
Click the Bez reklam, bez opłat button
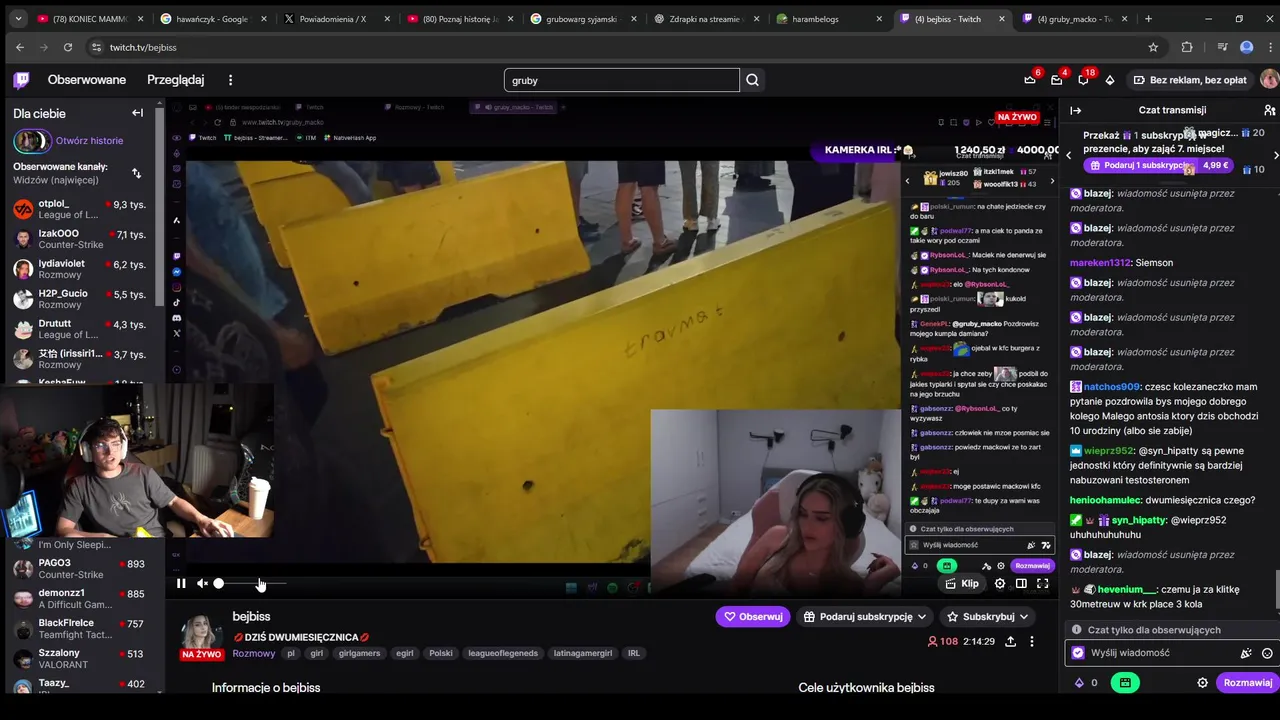pos(1190,80)
